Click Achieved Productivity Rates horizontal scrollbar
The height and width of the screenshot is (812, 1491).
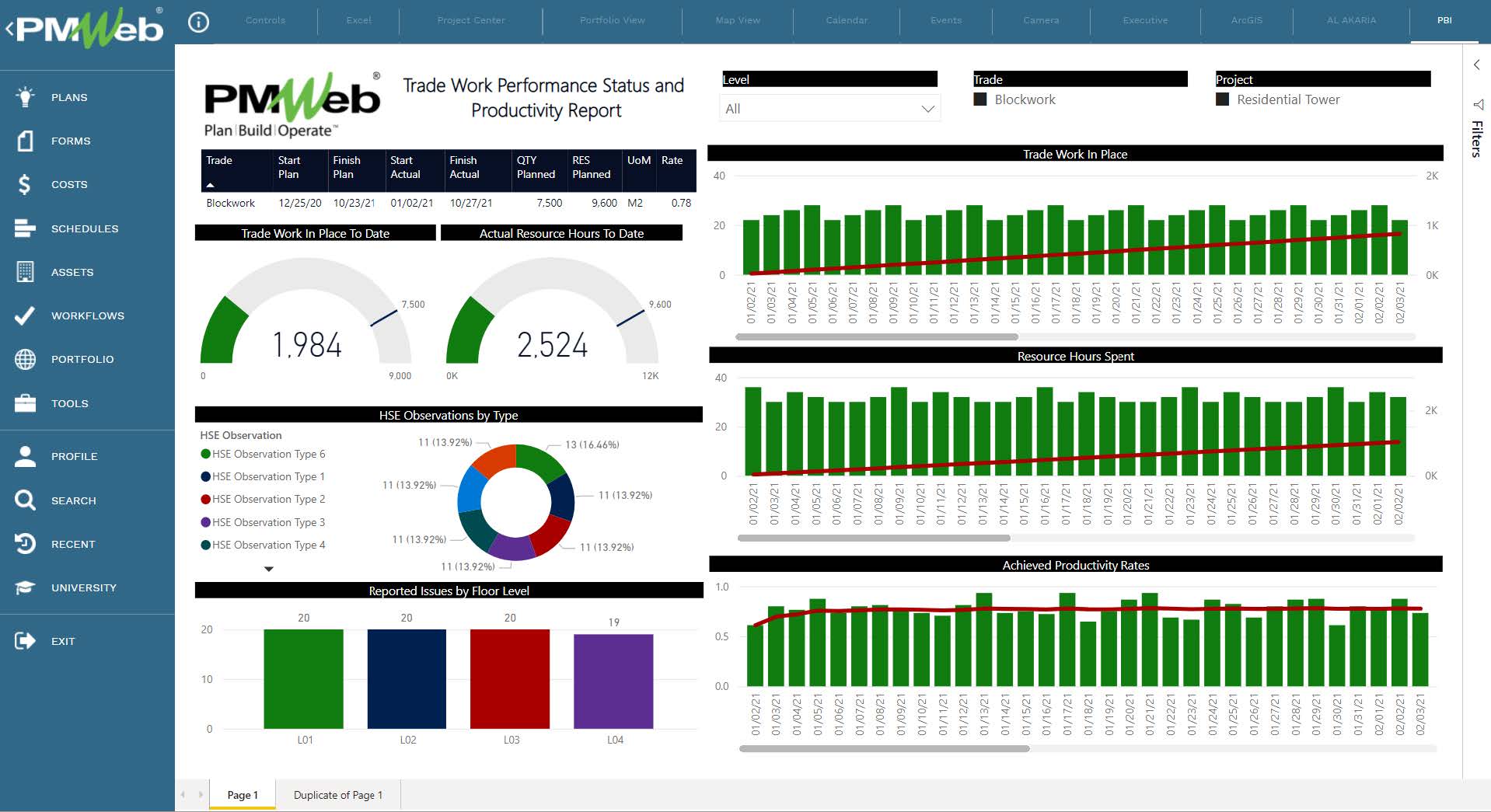click(x=885, y=749)
